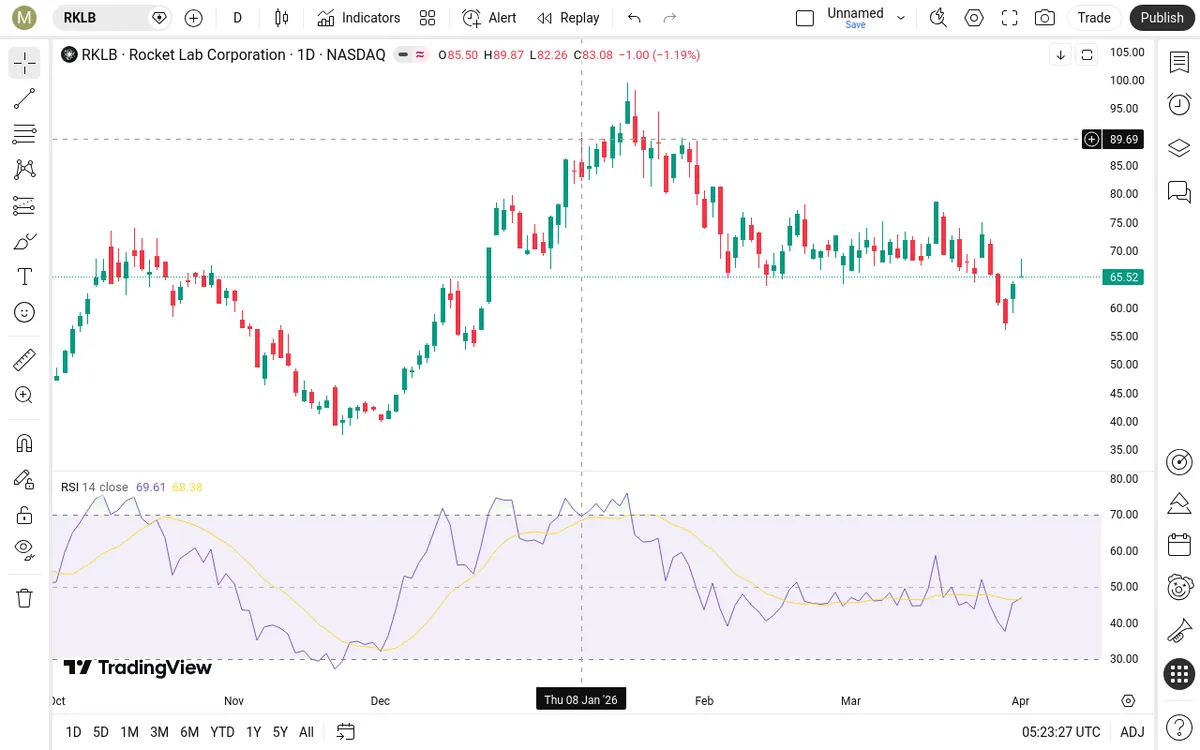Take a chart snapshot with the camera
The height and width of the screenshot is (750, 1200).
point(1045,18)
